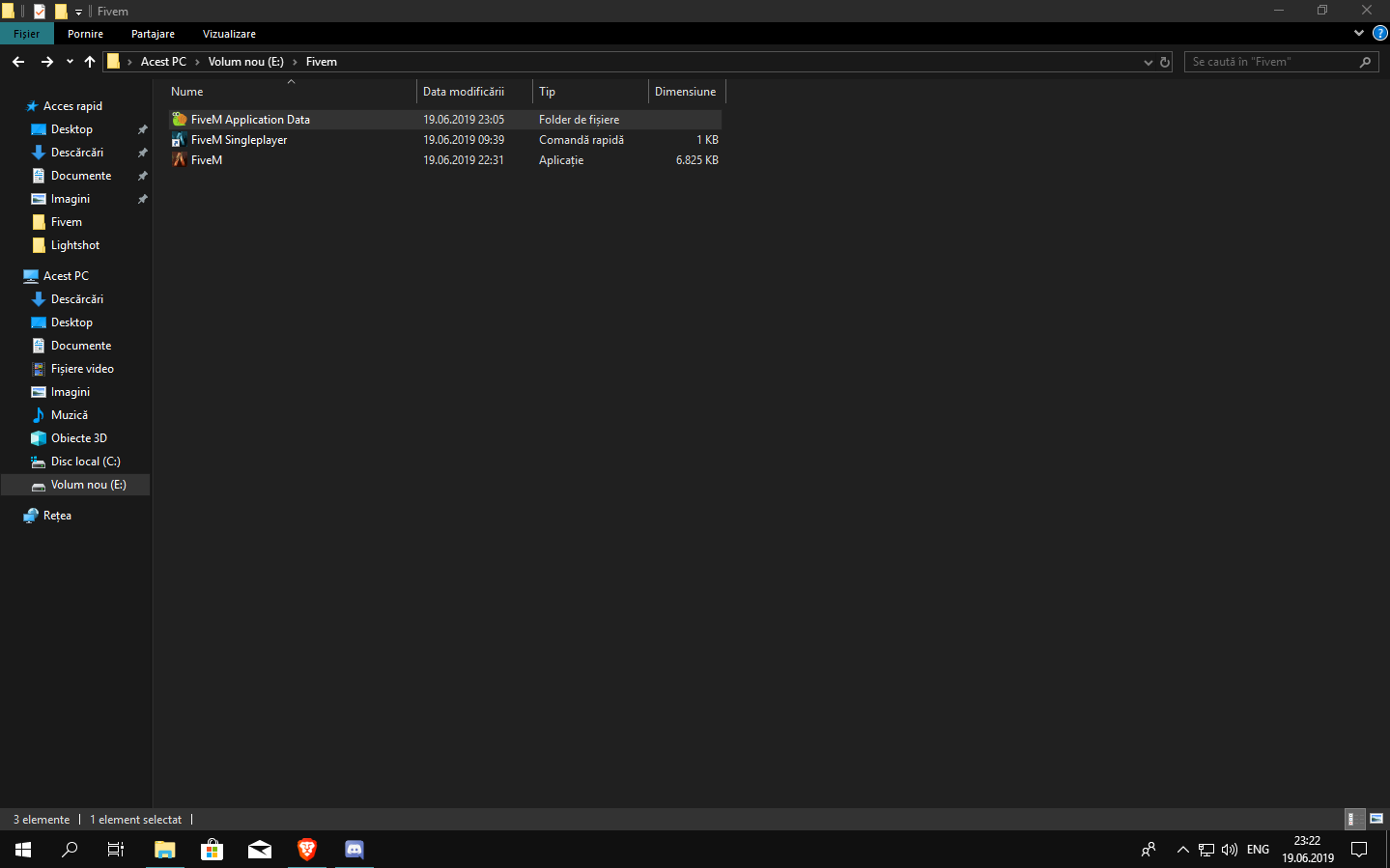
Task: Click 'Acest PC' in address breadcrumb
Action: point(163,62)
